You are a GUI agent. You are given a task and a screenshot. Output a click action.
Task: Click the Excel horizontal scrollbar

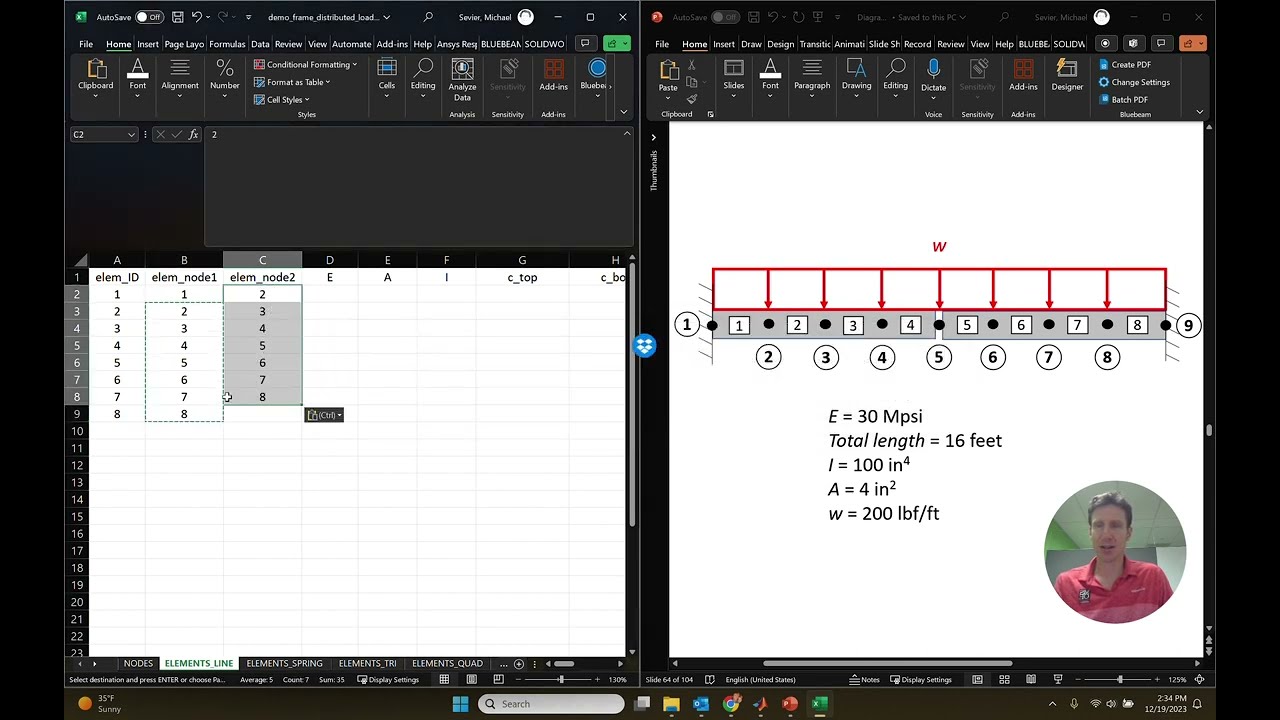click(564, 663)
